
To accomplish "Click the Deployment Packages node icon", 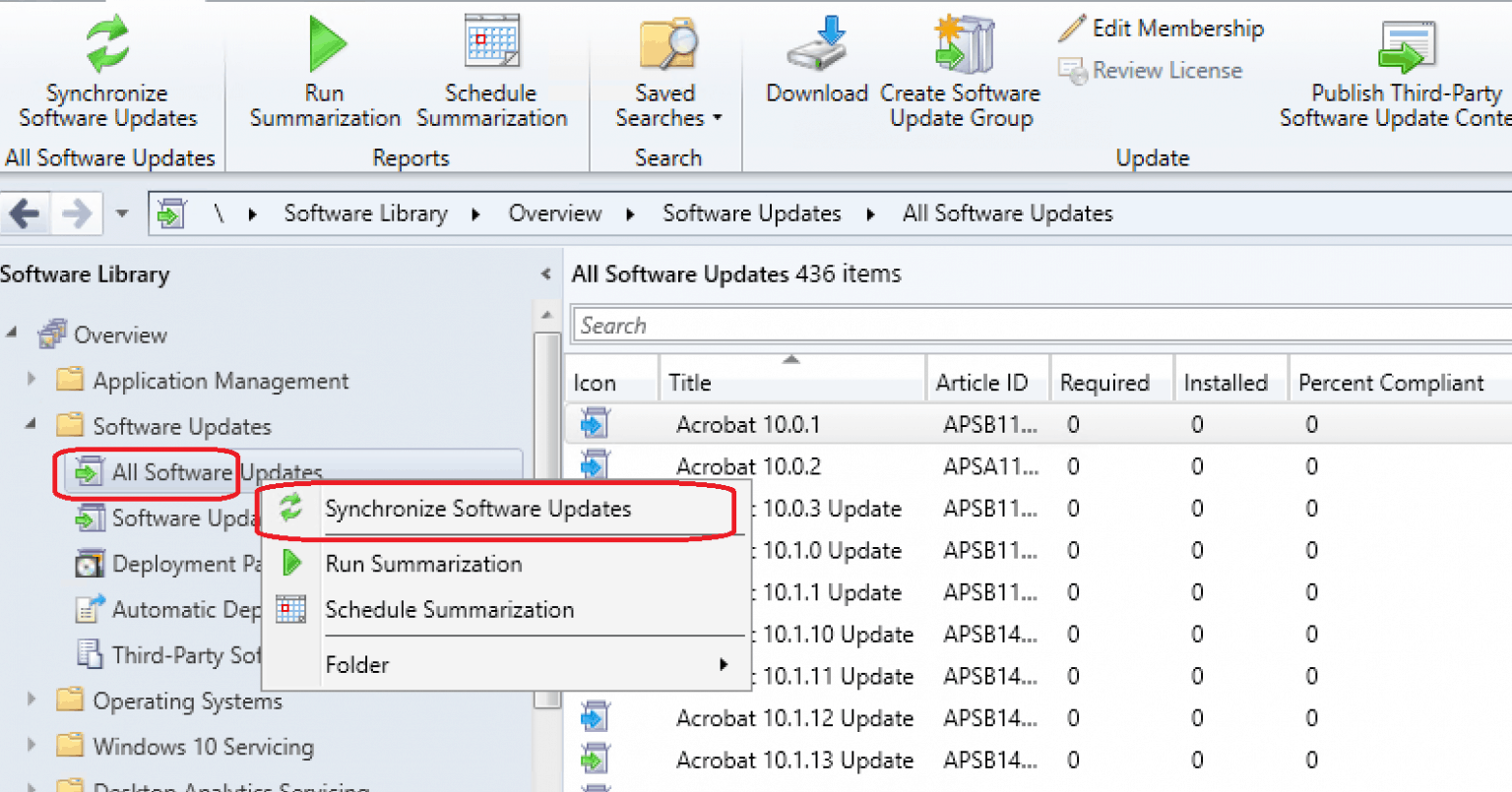I will tap(90, 564).
